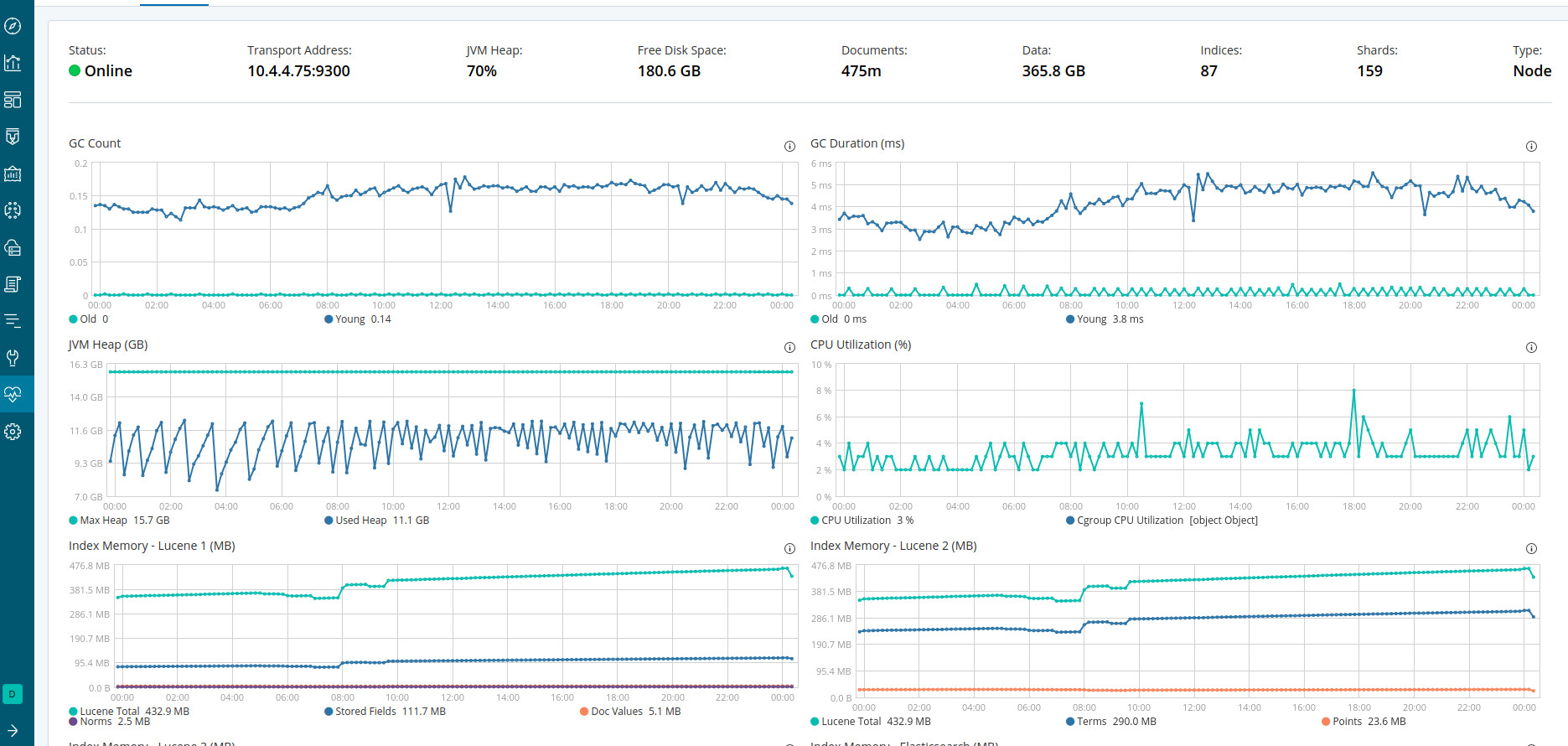Open the Infrastructure app icon
Viewport: 1568px width, 746px height.
[13, 247]
